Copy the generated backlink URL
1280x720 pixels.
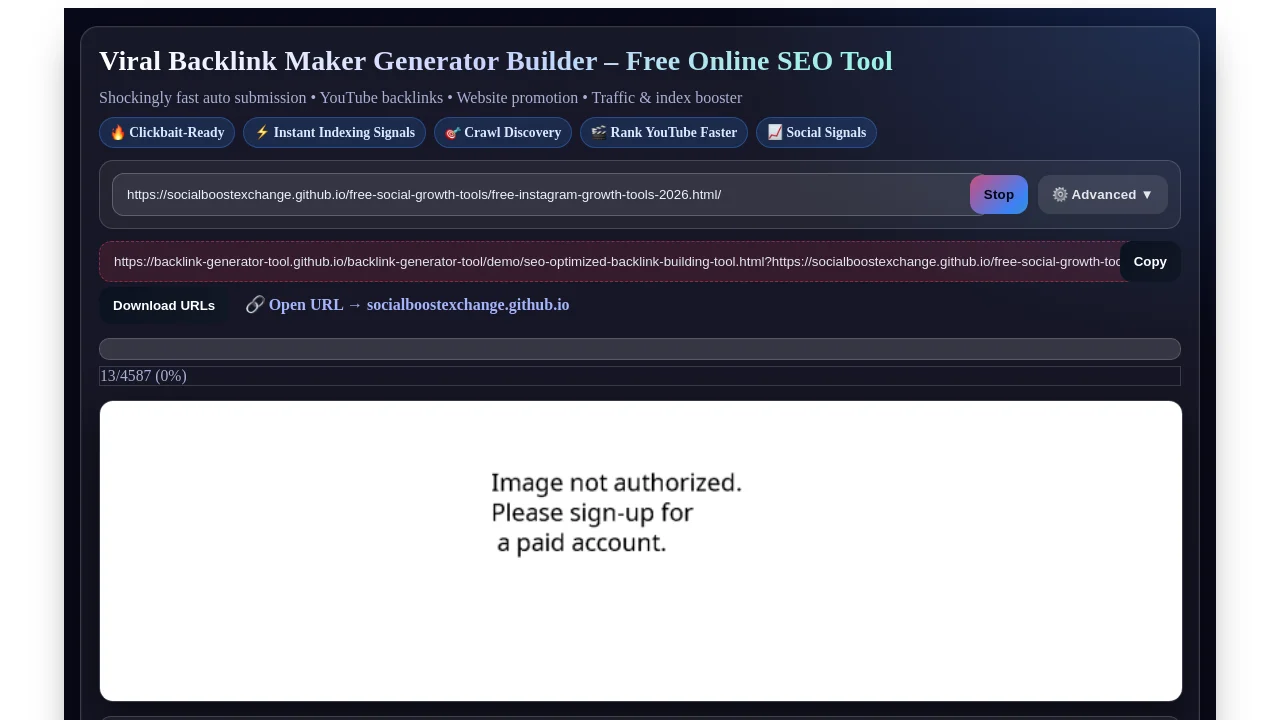[1150, 262]
